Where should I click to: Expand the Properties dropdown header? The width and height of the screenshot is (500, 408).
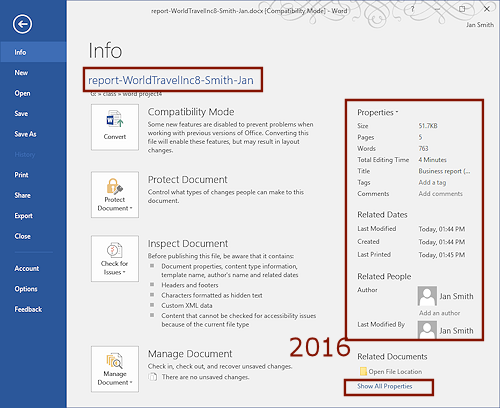click(x=378, y=112)
